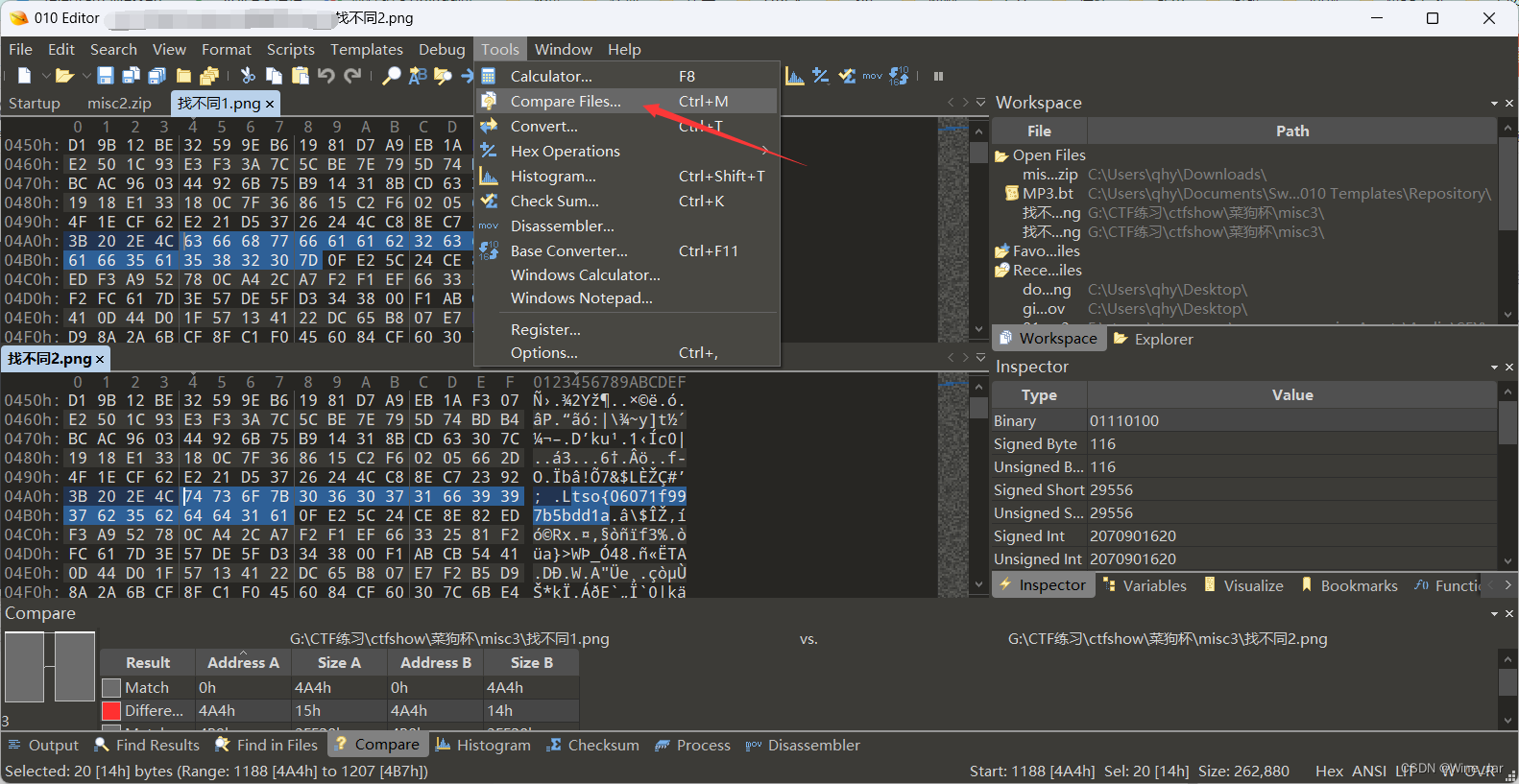
Task: Click the Redo arrow icon
Action: tap(352, 76)
